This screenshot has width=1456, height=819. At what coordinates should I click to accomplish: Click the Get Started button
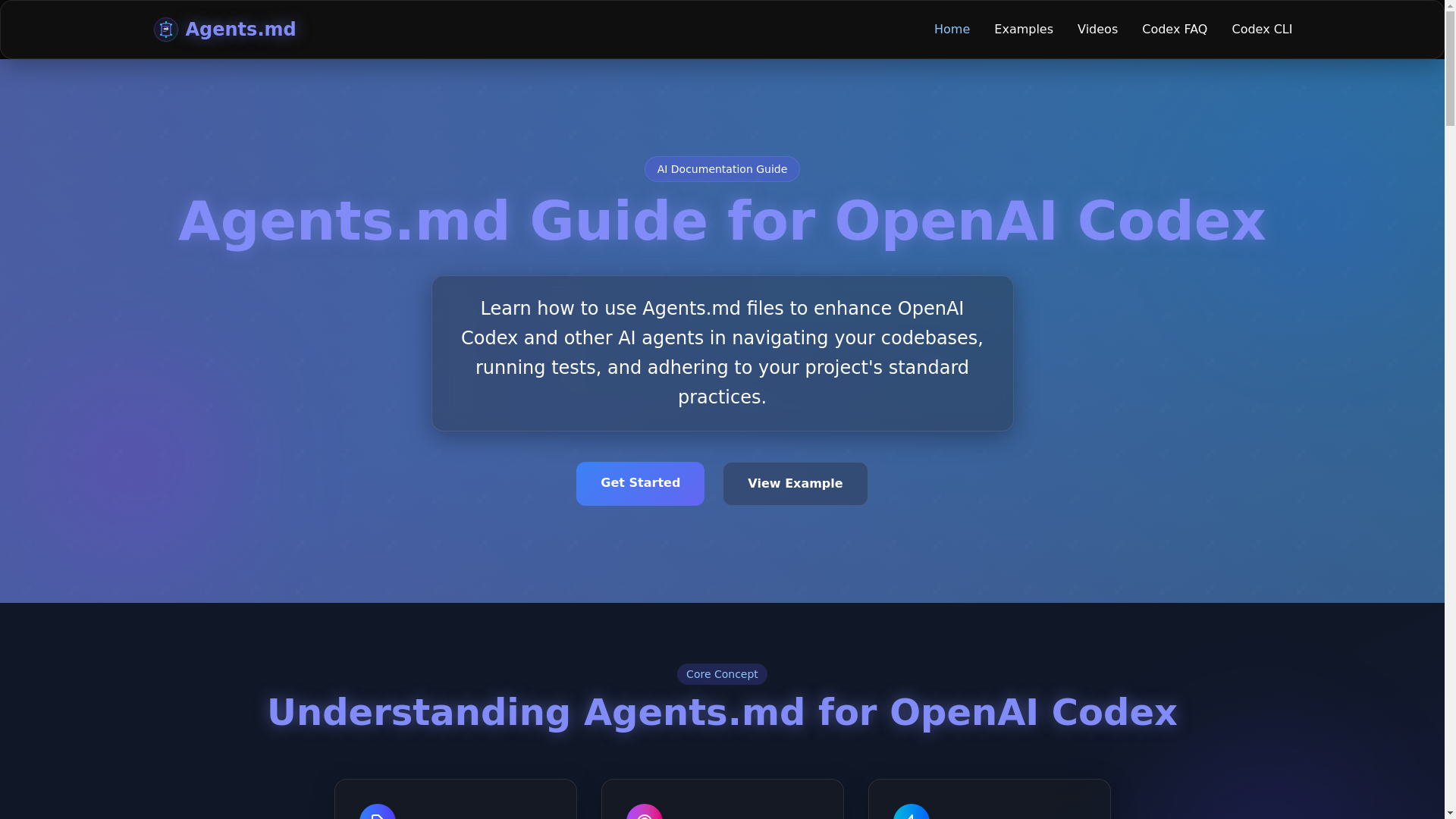[x=640, y=484]
